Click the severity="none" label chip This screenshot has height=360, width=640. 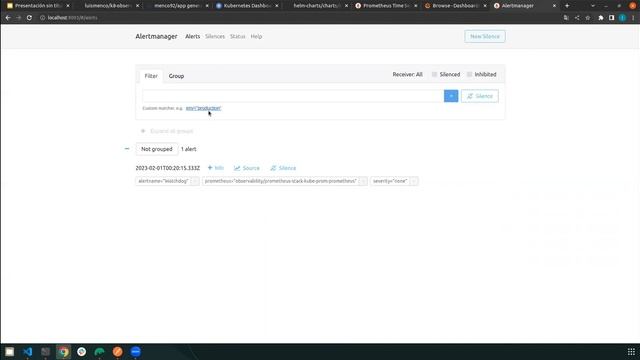(x=390, y=181)
